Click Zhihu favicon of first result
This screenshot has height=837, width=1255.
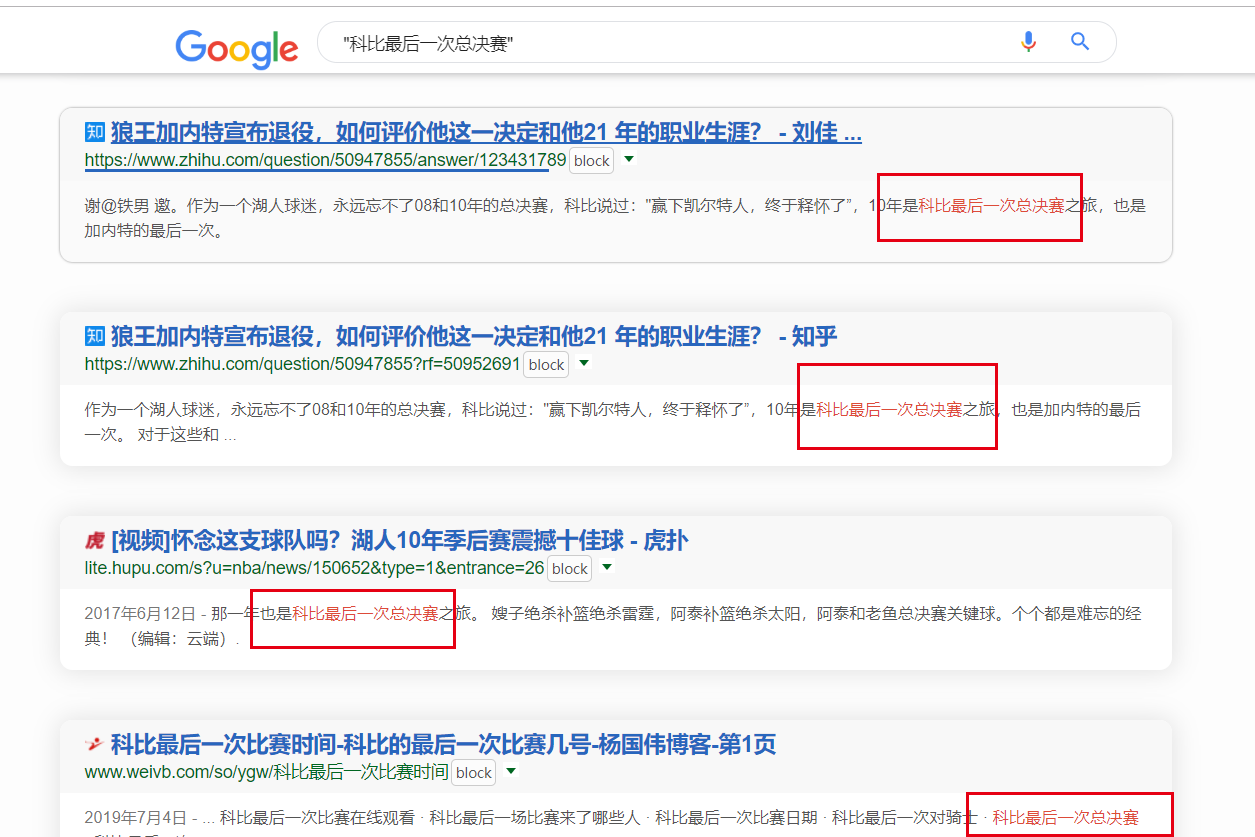95,132
